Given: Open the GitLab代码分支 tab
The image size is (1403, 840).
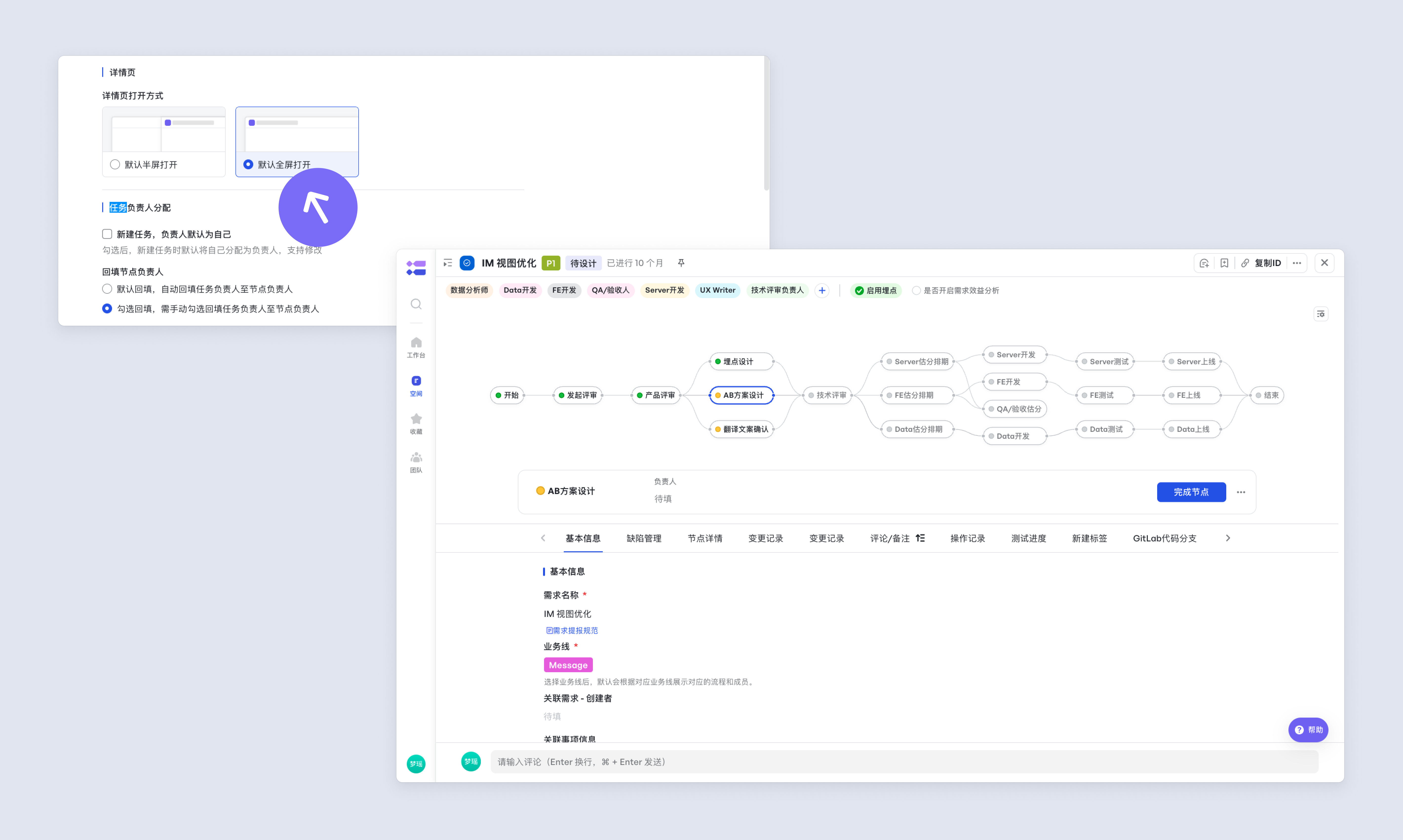Looking at the screenshot, I should click(1165, 538).
